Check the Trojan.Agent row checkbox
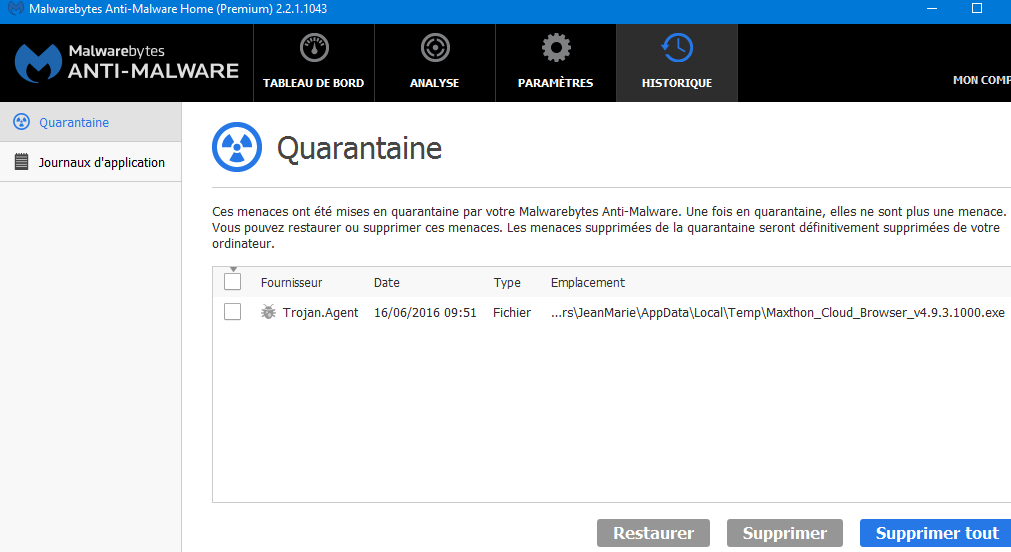The height and width of the screenshot is (552, 1011). click(x=232, y=311)
